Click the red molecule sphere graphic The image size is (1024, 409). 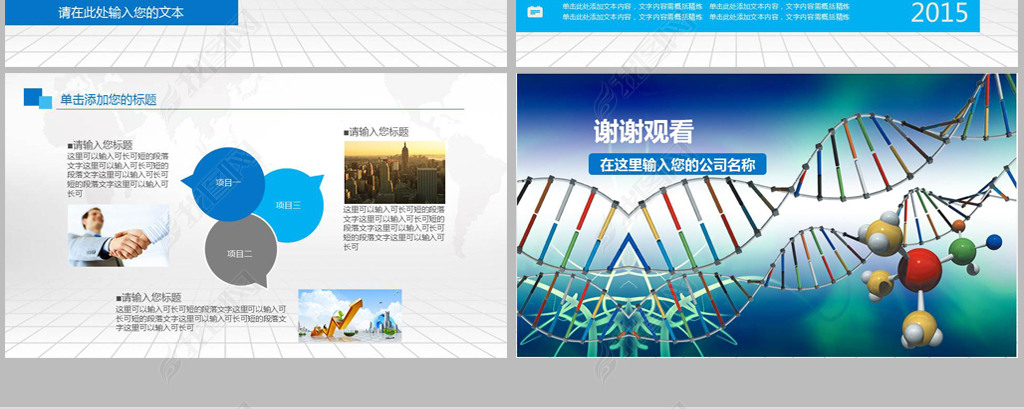pos(918,270)
